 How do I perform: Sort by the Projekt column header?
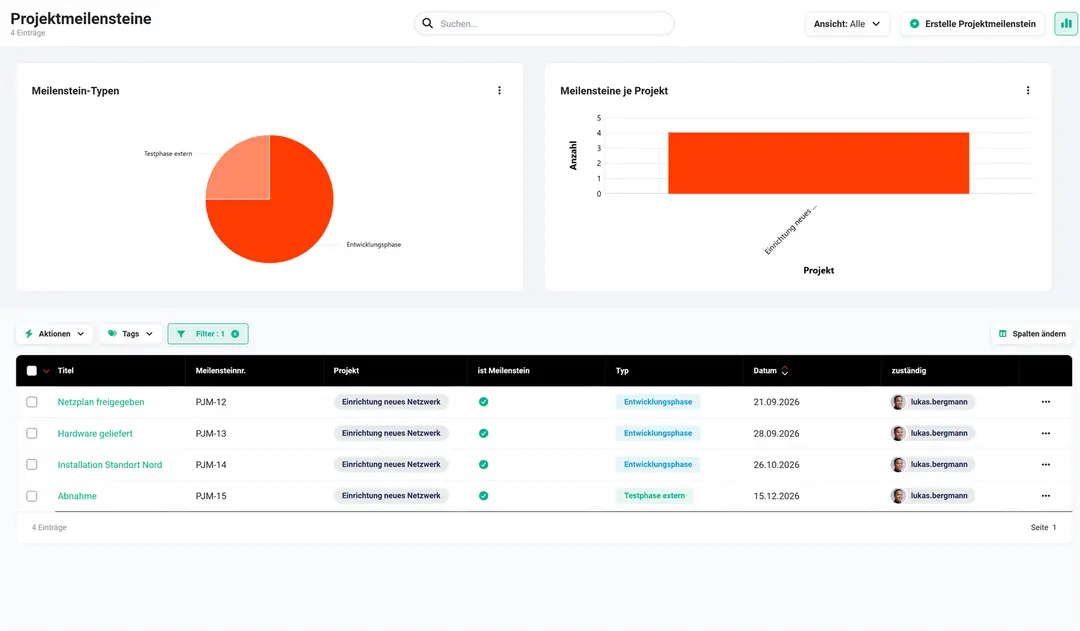(x=346, y=371)
